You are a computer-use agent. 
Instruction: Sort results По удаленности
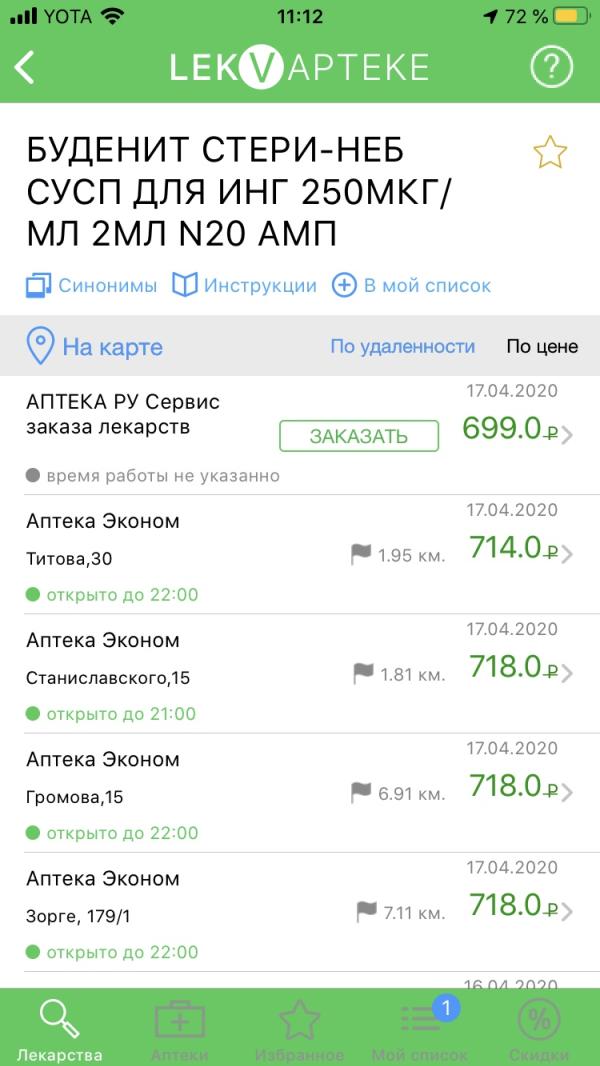(402, 346)
